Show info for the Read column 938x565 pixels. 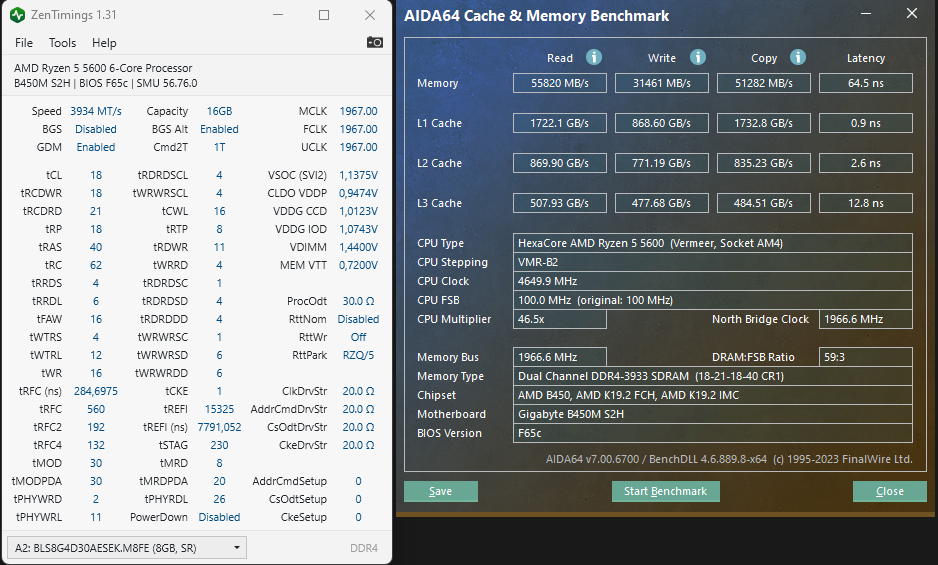[x=593, y=57]
